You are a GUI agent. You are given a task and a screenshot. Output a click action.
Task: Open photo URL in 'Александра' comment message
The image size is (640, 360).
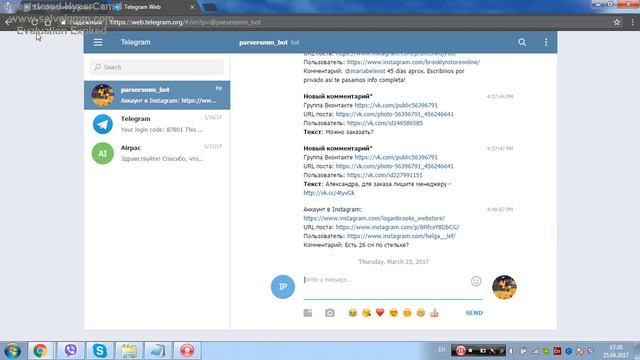pyautogui.click(x=394, y=166)
